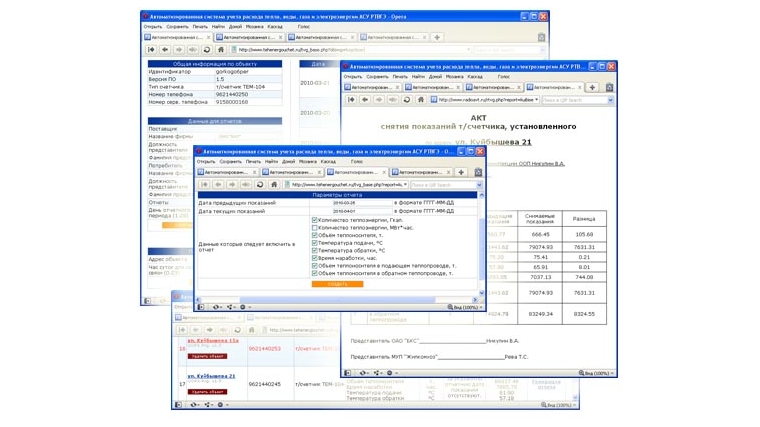Switch to first tab in AKT report window
The width and height of the screenshot is (760, 427).
(371, 87)
